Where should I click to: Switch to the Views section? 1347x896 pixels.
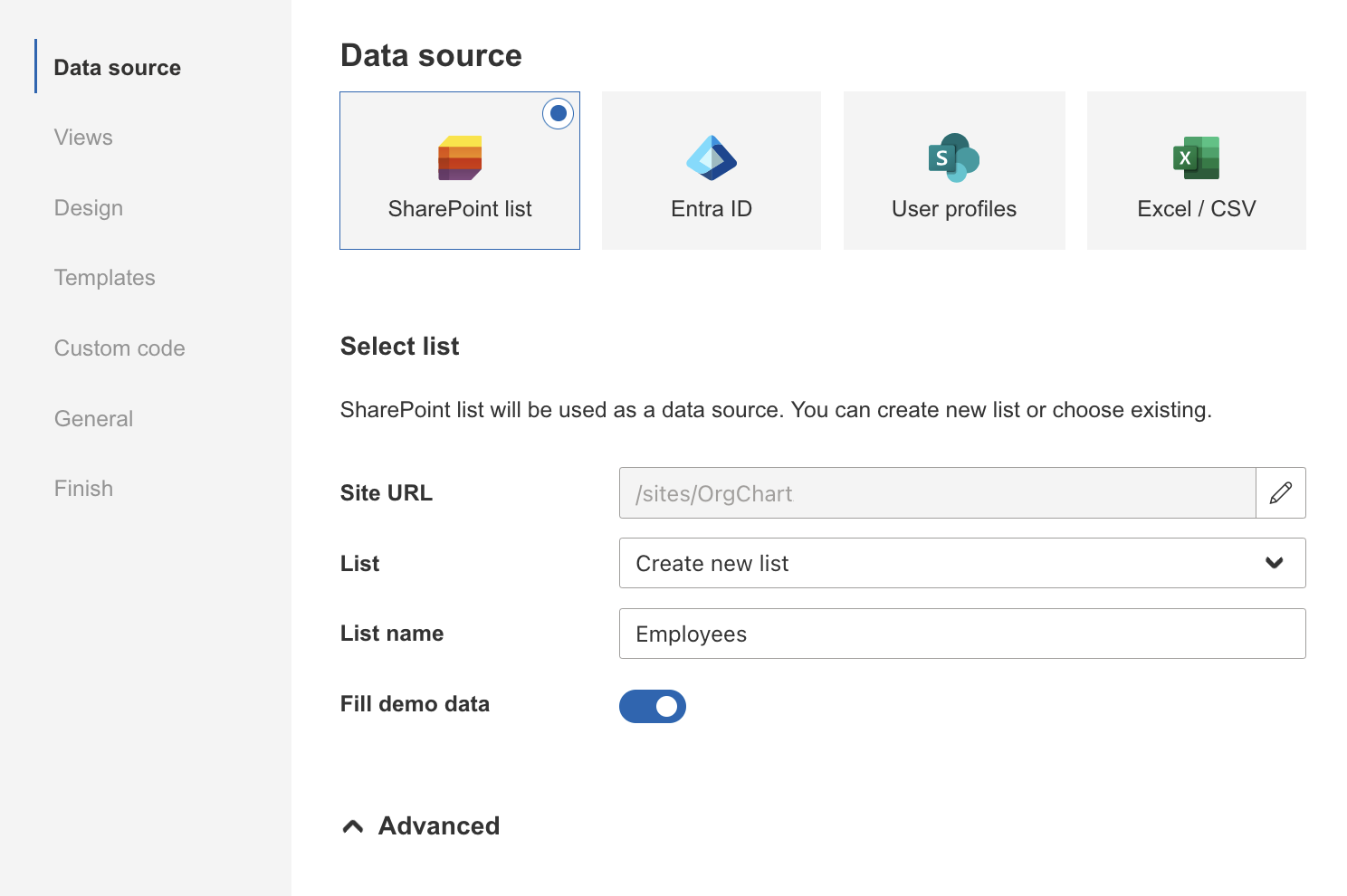tap(83, 138)
